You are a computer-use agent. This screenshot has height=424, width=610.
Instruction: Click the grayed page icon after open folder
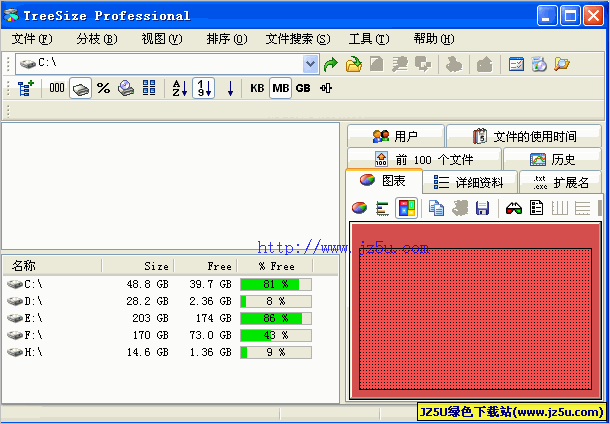pos(376,64)
